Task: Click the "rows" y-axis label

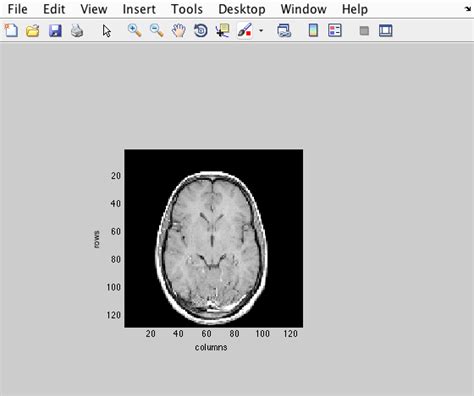Action: 97,239
